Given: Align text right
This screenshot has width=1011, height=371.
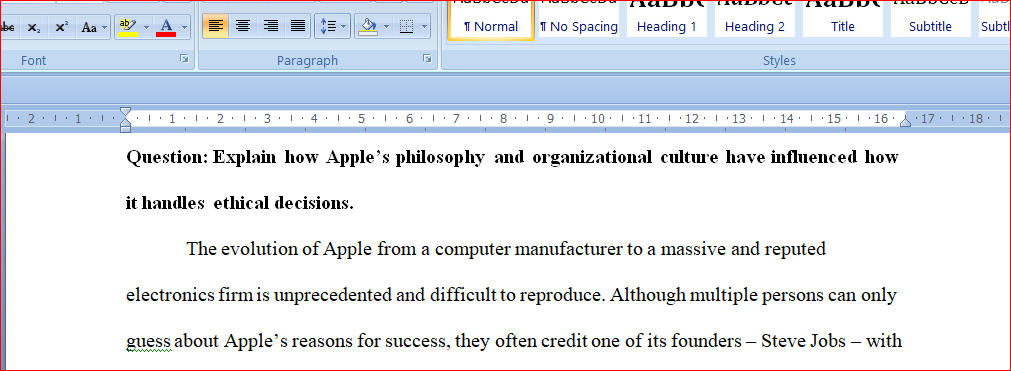Looking at the screenshot, I should pos(270,26).
